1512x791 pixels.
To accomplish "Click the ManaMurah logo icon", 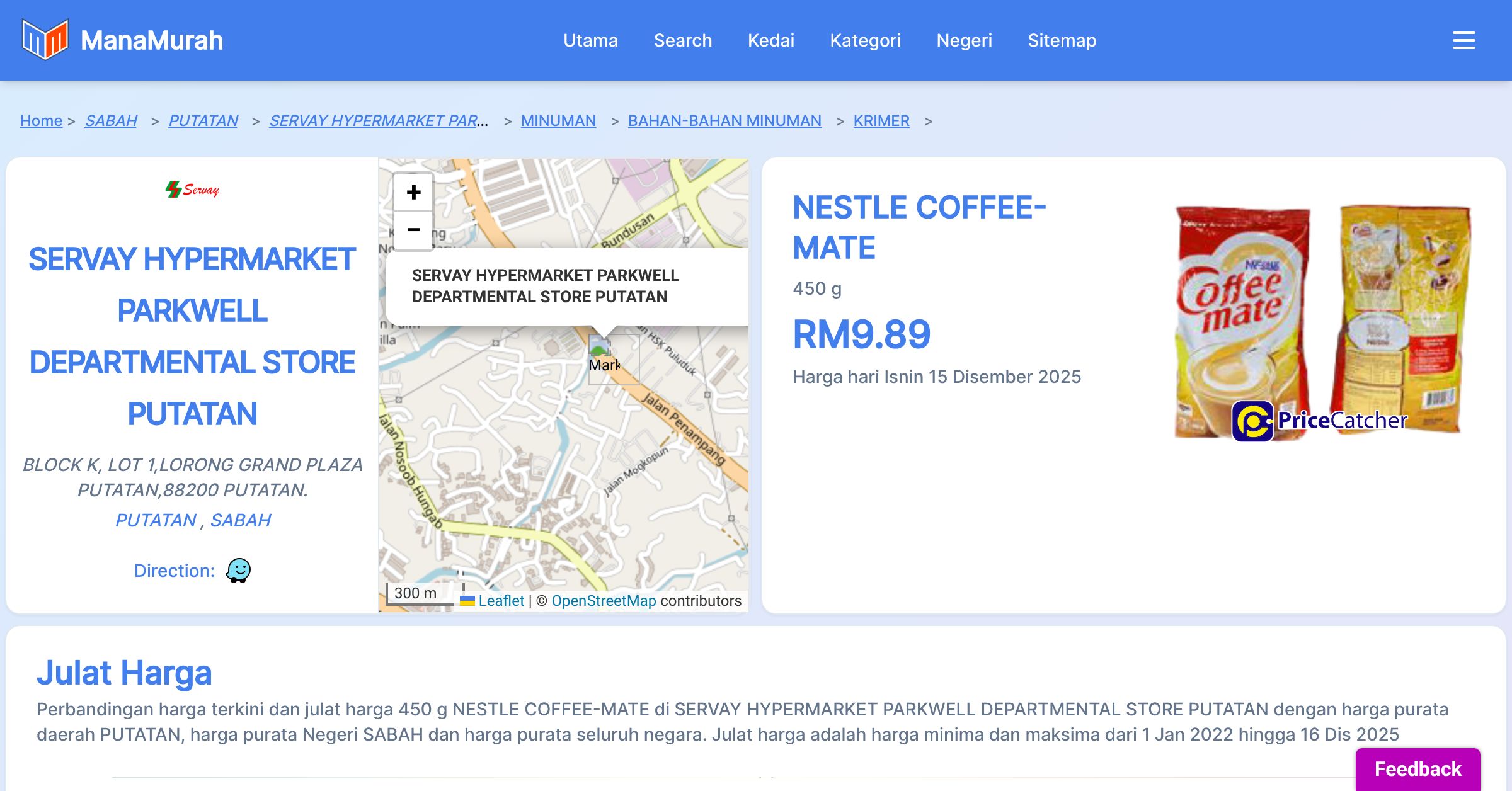I will coord(45,40).
